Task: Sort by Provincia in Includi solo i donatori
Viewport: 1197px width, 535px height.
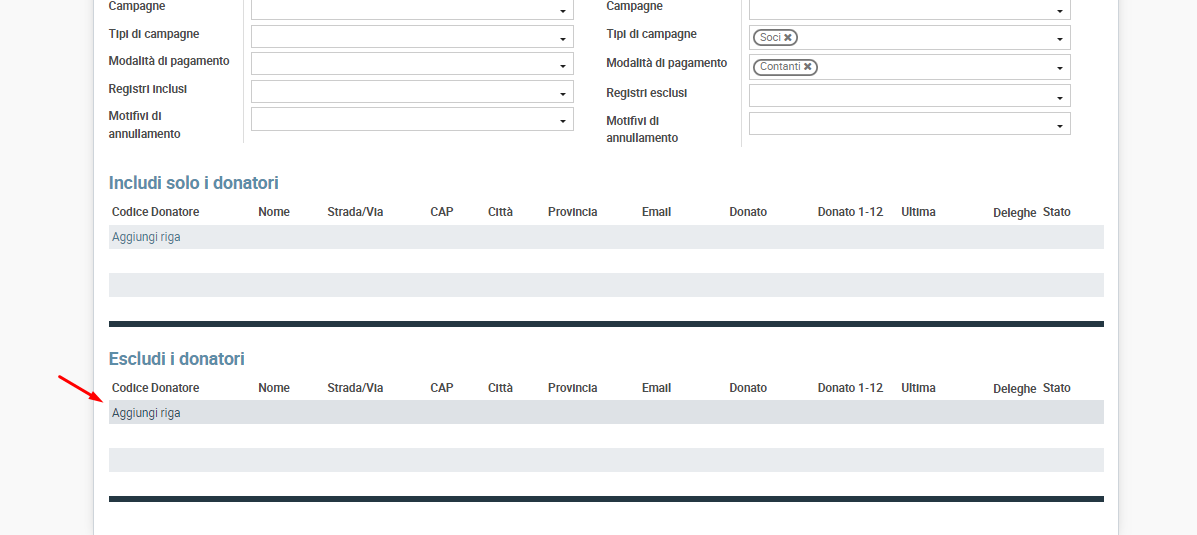Action: coord(572,212)
